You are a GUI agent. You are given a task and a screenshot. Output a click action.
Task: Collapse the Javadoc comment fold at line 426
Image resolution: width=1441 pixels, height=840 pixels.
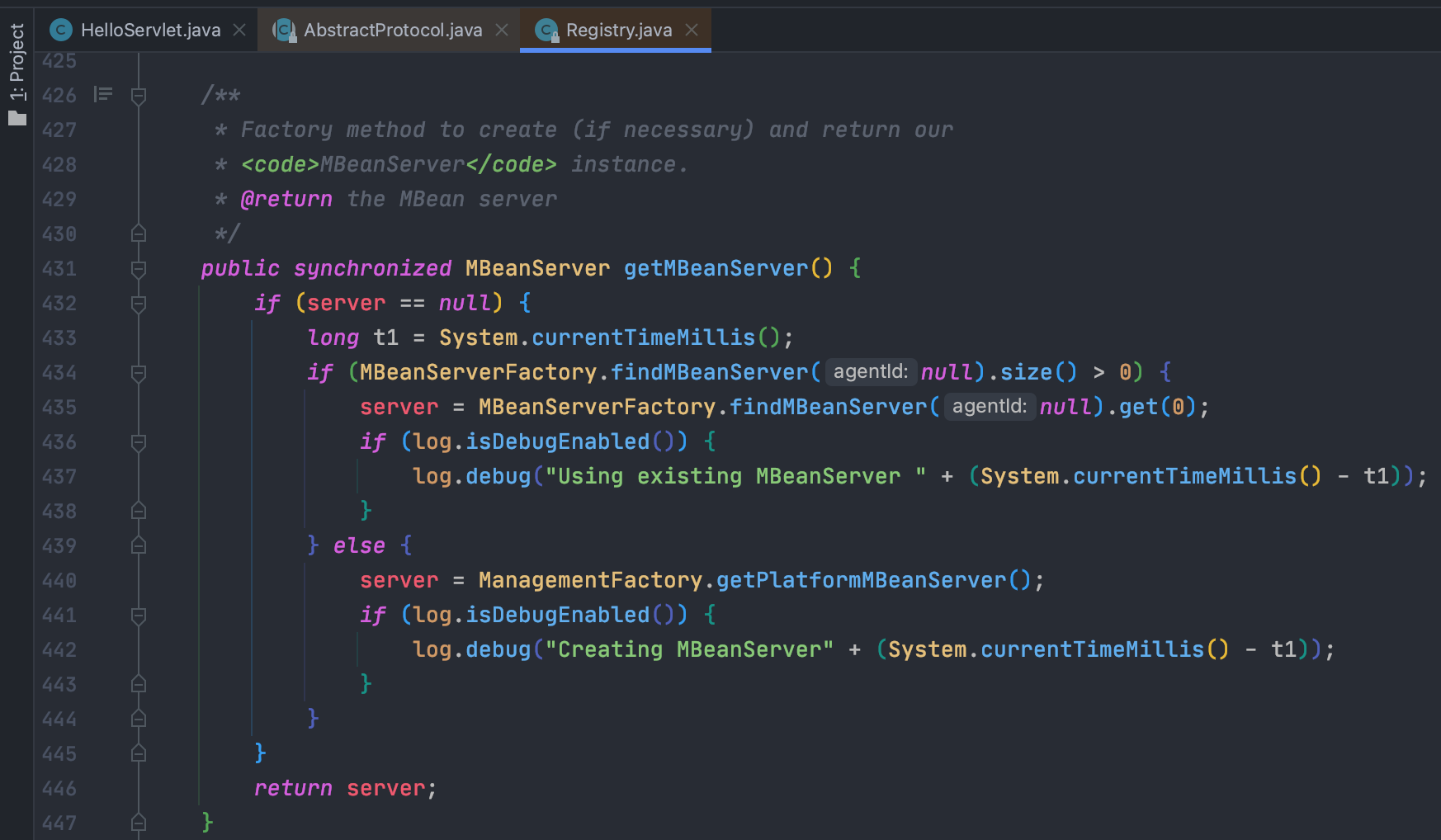pyautogui.click(x=139, y=96)
